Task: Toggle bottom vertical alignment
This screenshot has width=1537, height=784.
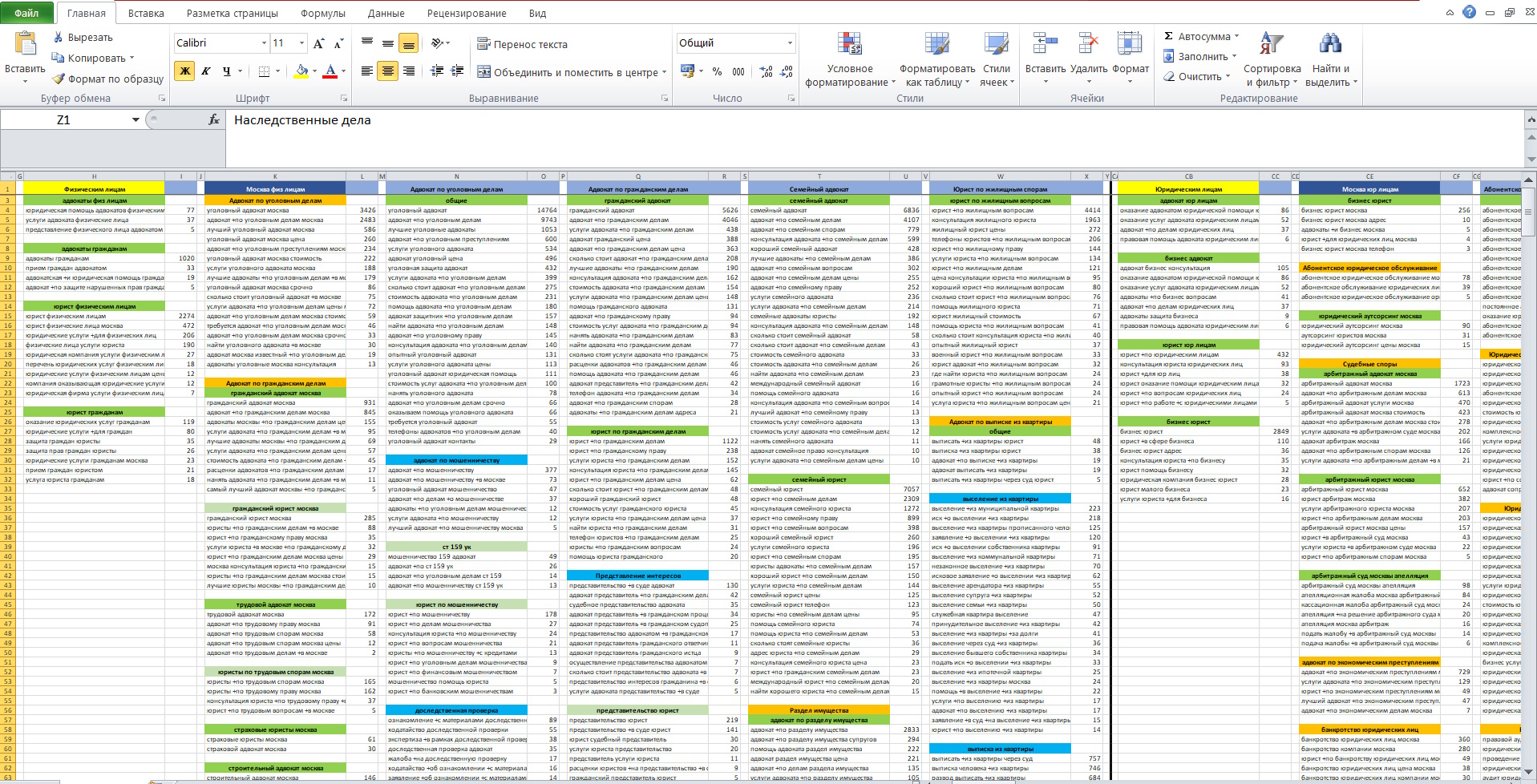Action: [408, 43]
